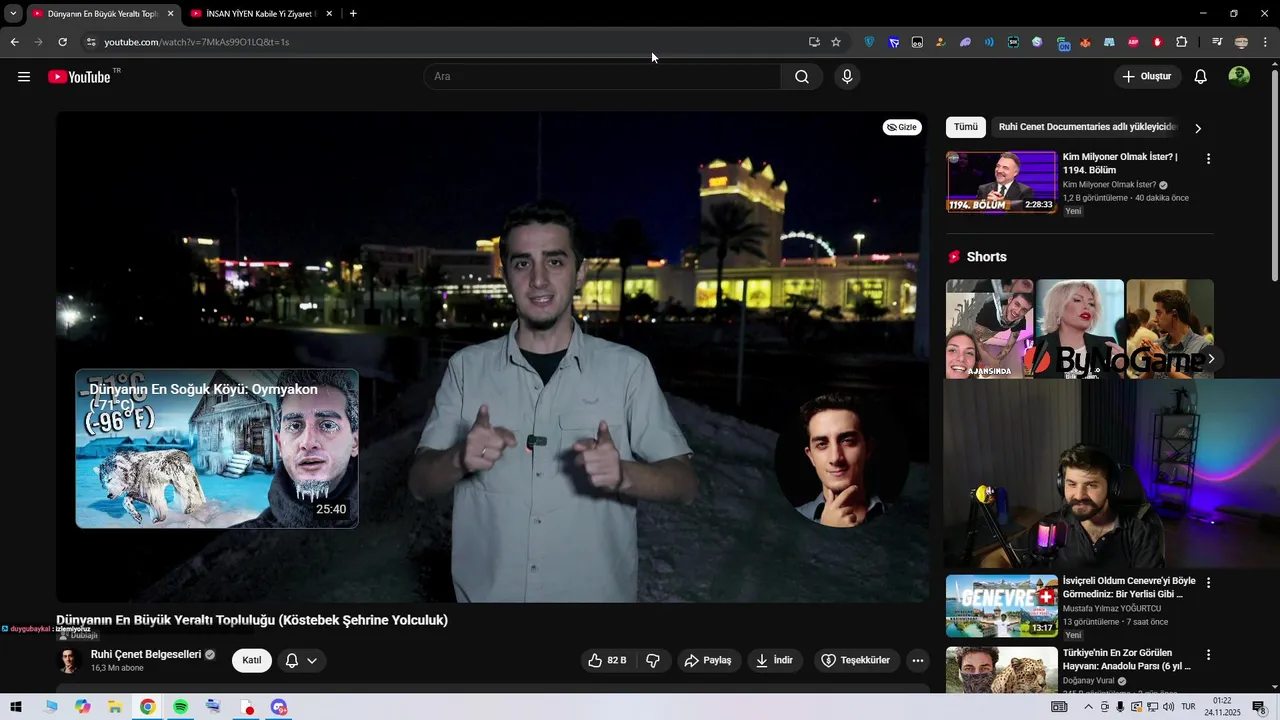Download the video with İndir
This screenshot has height=720, width=1280.
(775, 660)
